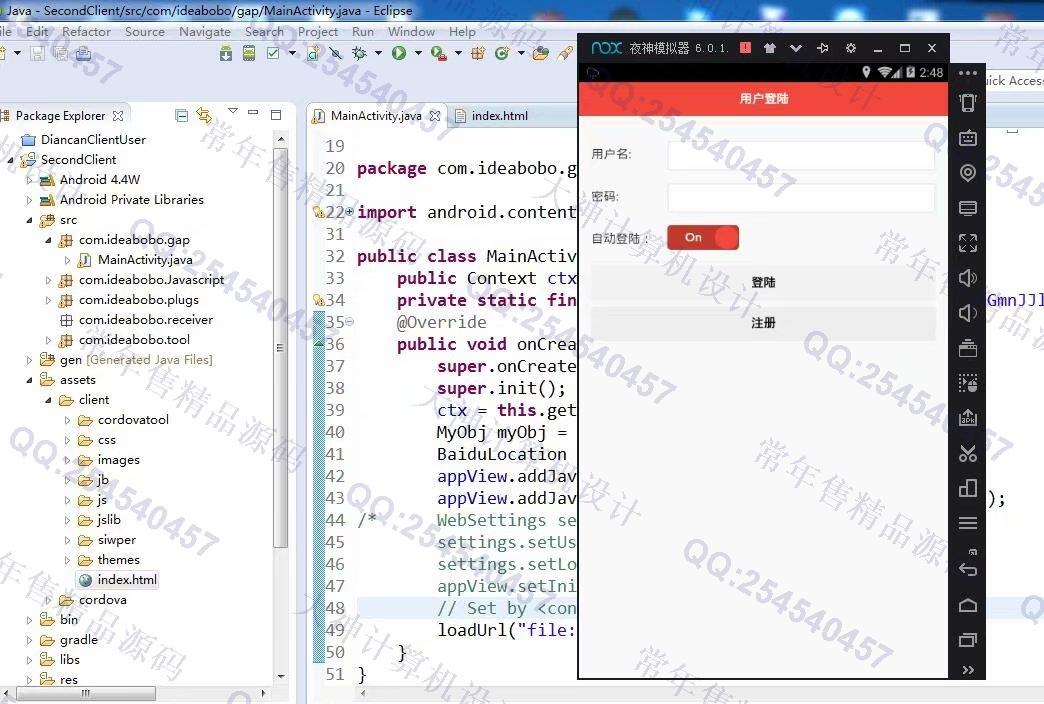Viewport: 1044px width, 704px height.
Task: Open Package Explorer View Menu triangle
Action: 232,111
